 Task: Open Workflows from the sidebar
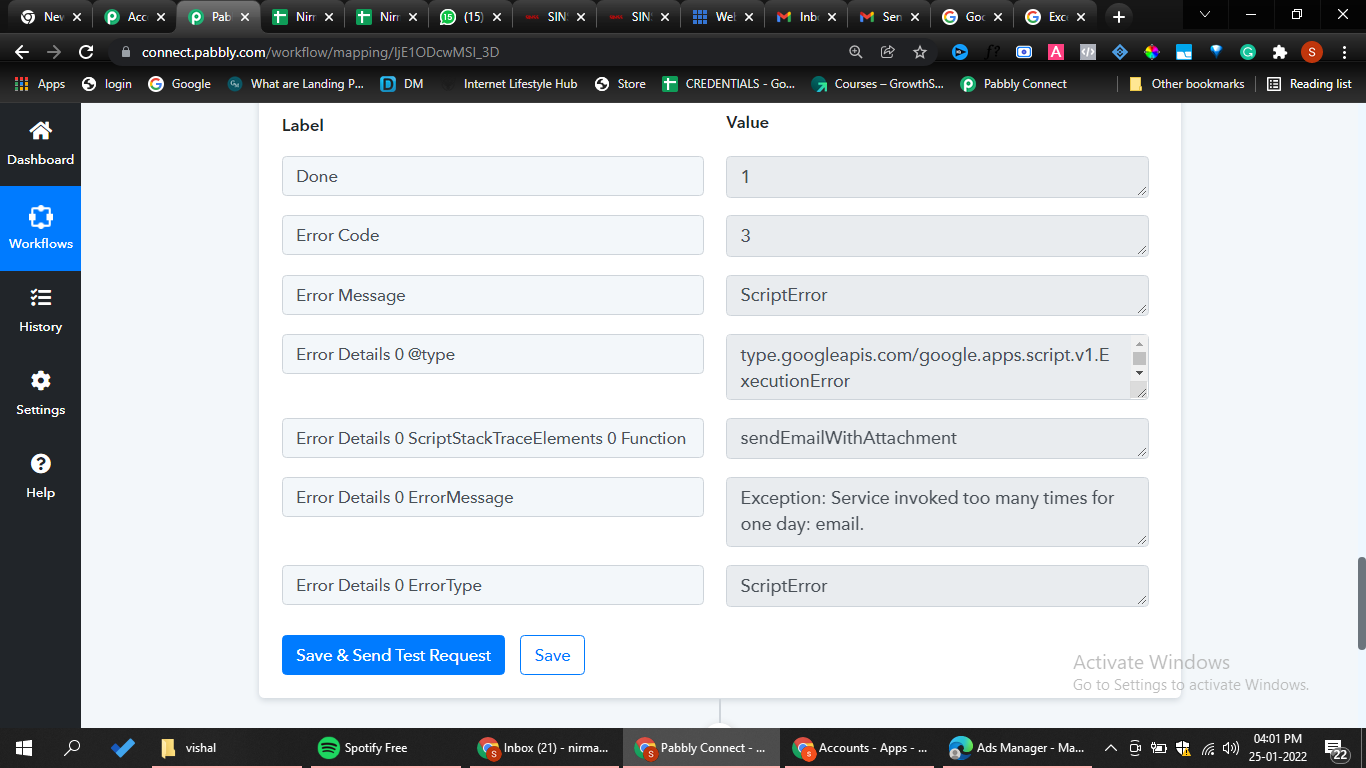(40, 228)
